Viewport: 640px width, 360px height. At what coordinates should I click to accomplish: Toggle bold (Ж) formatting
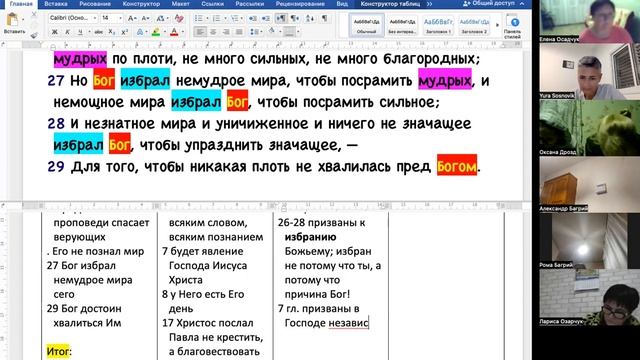tap(55, 32)
